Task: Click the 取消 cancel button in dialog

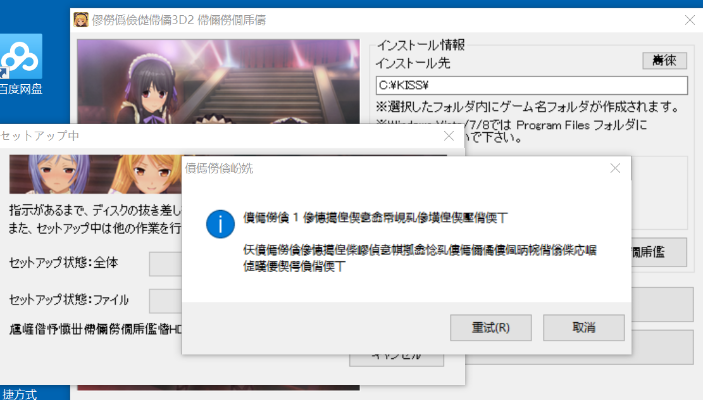Action: (x=583, y=327)
